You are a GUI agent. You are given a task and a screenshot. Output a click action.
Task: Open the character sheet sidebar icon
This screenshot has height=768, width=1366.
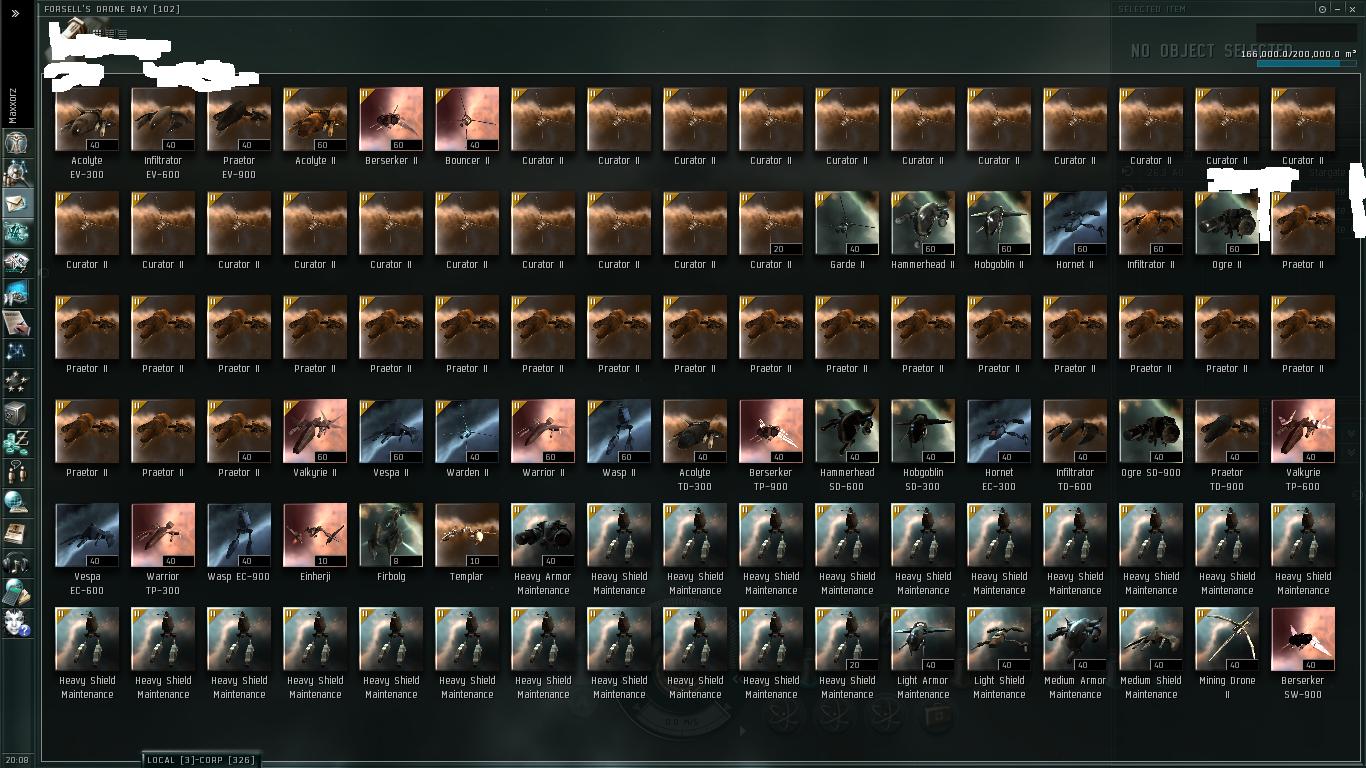15,142
